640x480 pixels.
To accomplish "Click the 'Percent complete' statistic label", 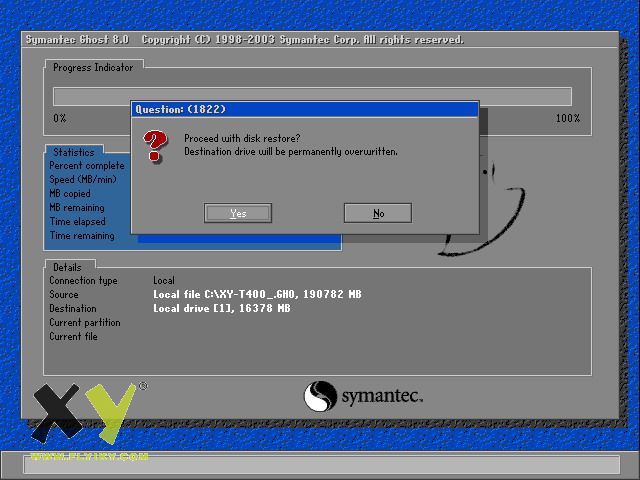I will pyautogui.click(x=87, y=166).
